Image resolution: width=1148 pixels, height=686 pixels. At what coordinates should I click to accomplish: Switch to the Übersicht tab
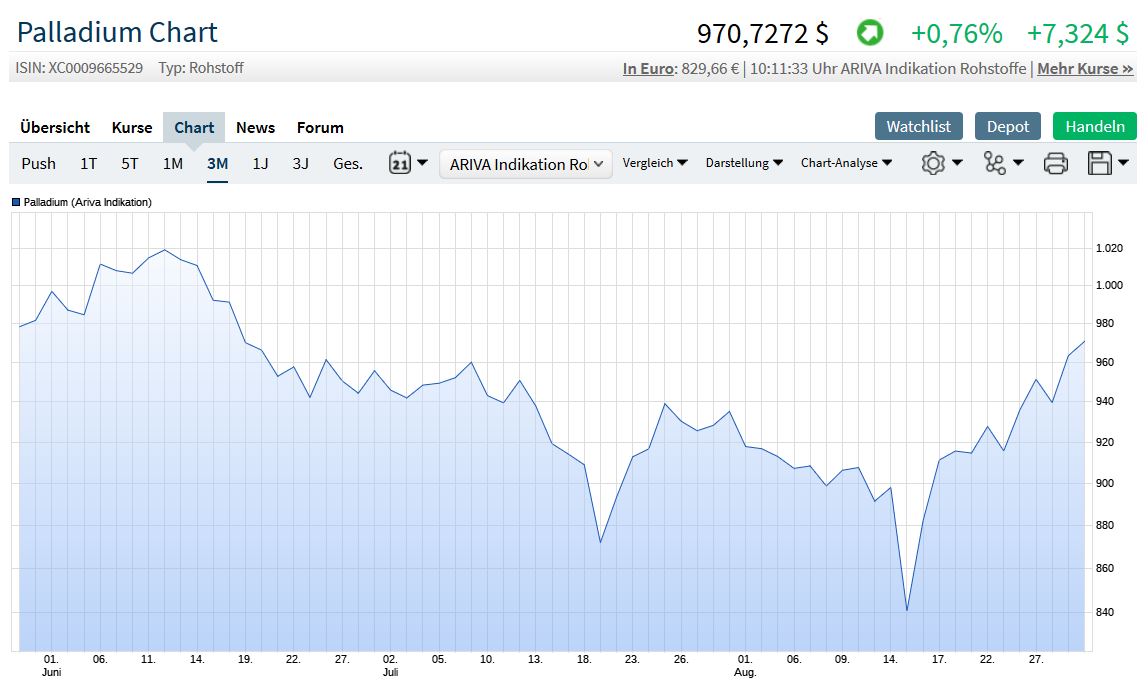[x=55, y=127]
